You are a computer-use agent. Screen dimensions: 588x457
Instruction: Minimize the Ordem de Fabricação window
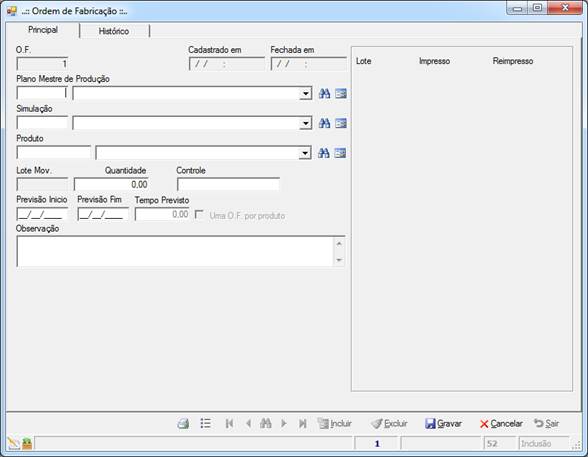click(x=518, y=8)
